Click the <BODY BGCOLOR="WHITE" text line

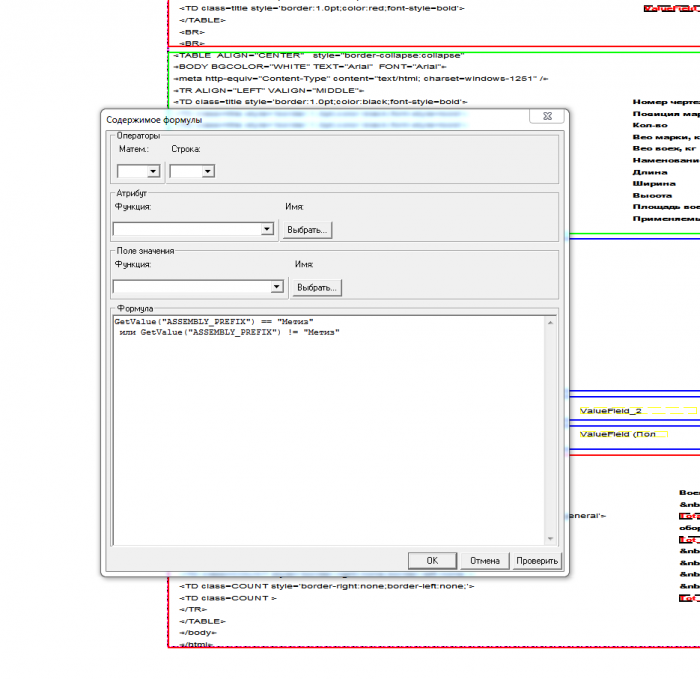pos(310,67)
